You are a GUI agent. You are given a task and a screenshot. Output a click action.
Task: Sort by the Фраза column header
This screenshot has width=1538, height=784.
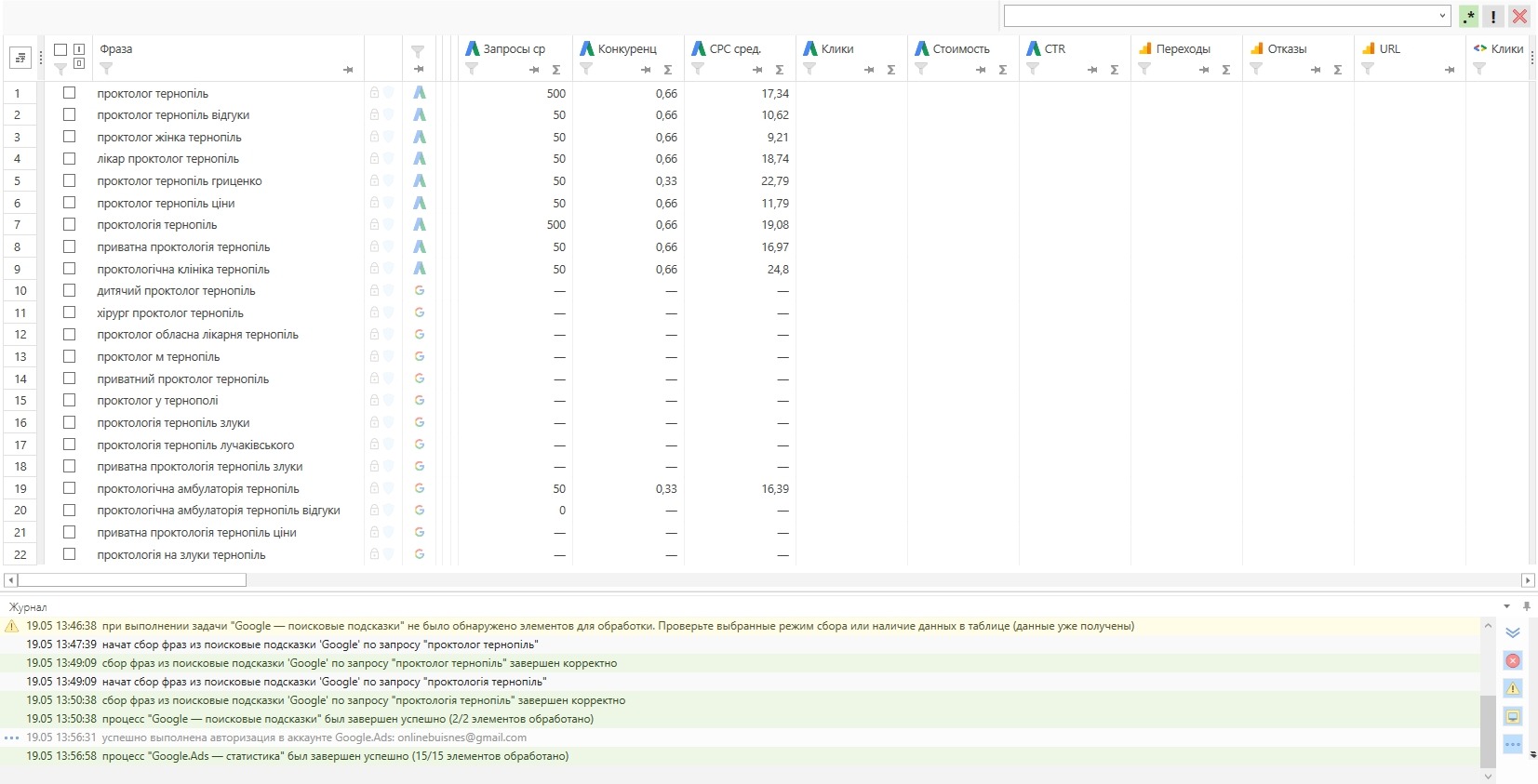coord(116,49)
